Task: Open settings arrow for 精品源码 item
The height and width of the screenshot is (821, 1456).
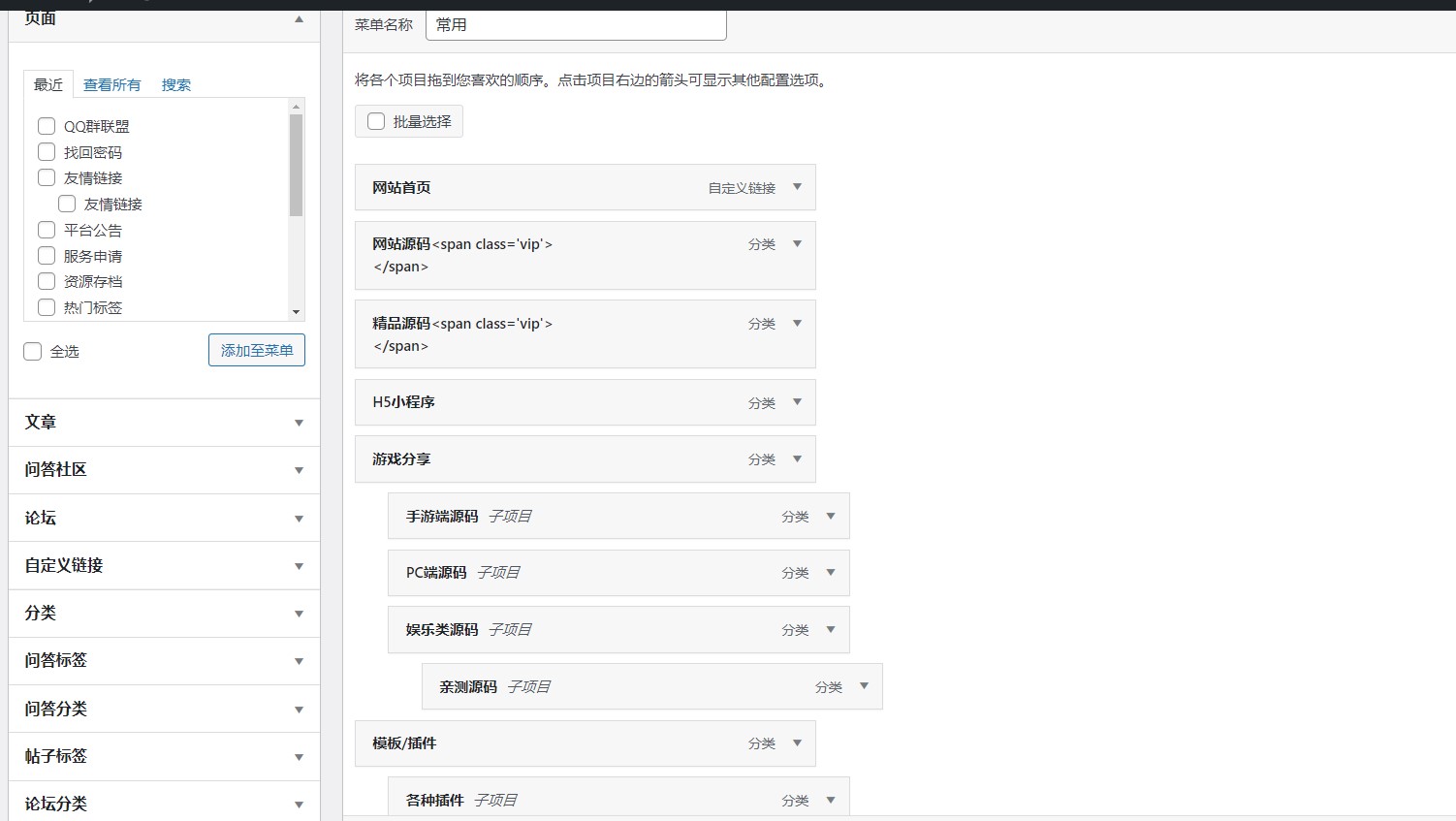Action: click(x=797, y=324)
